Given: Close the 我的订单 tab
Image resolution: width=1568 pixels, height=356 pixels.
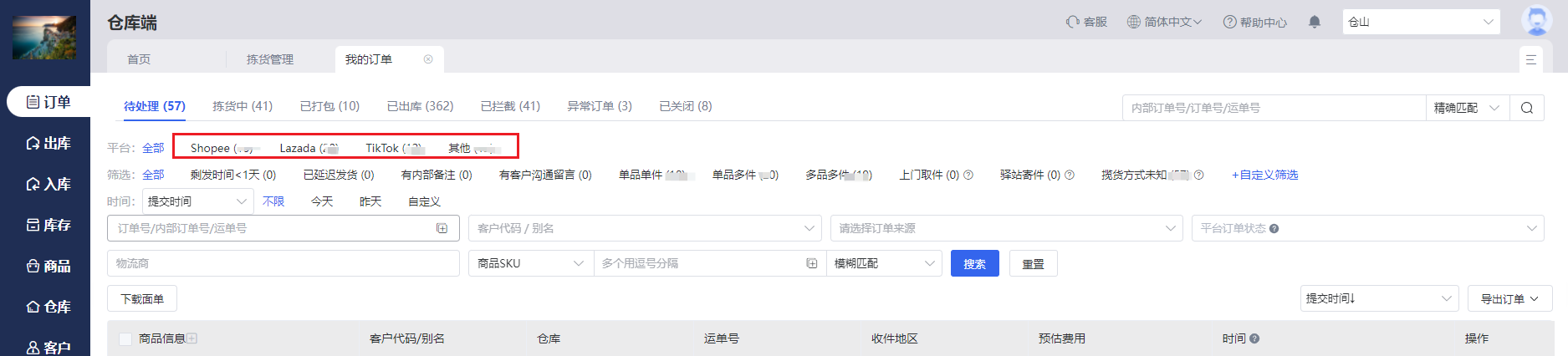Looking at the screenshot, I should [428, 59].
